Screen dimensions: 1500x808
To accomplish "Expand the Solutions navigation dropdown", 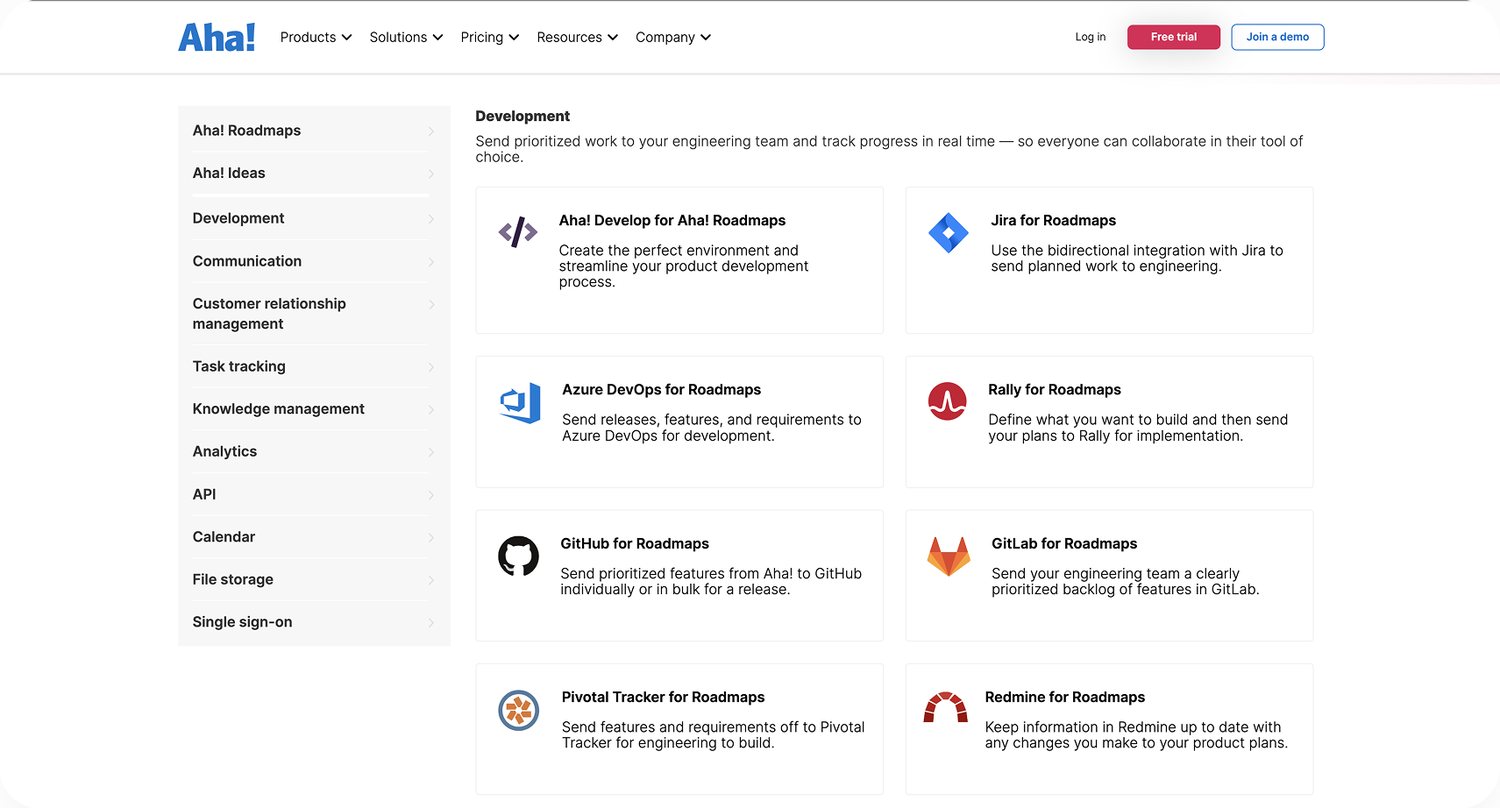I will point(406,37).
